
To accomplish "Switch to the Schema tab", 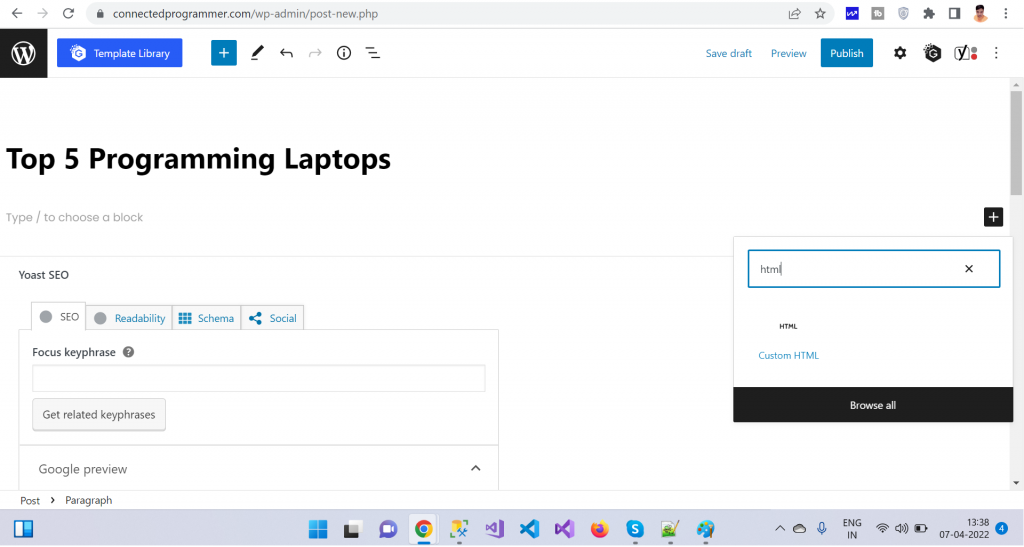I will (x=206, y=318).
